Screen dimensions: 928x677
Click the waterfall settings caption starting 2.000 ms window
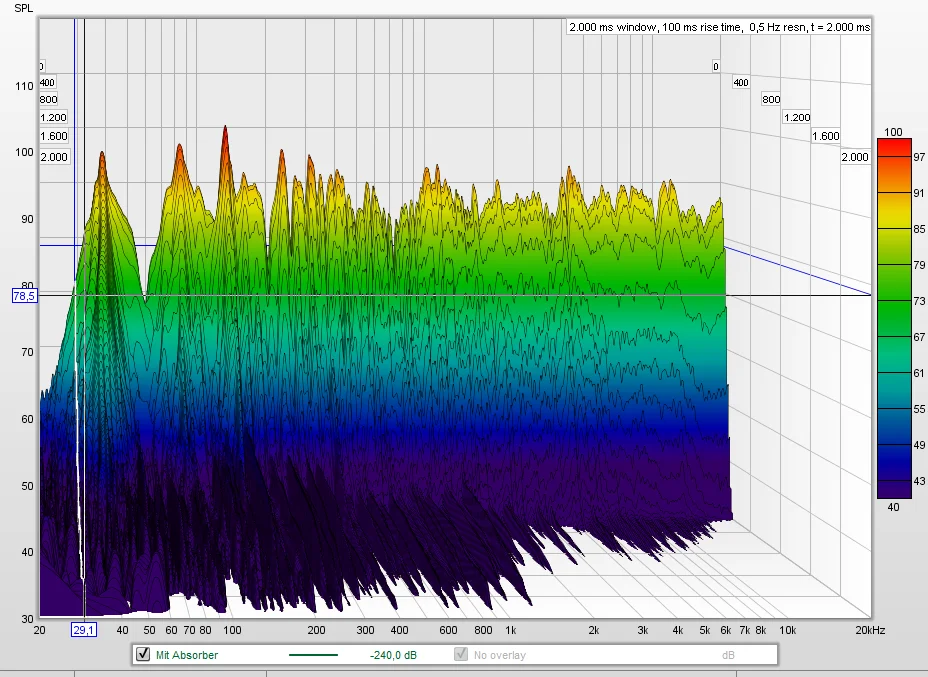click(719, 27)
